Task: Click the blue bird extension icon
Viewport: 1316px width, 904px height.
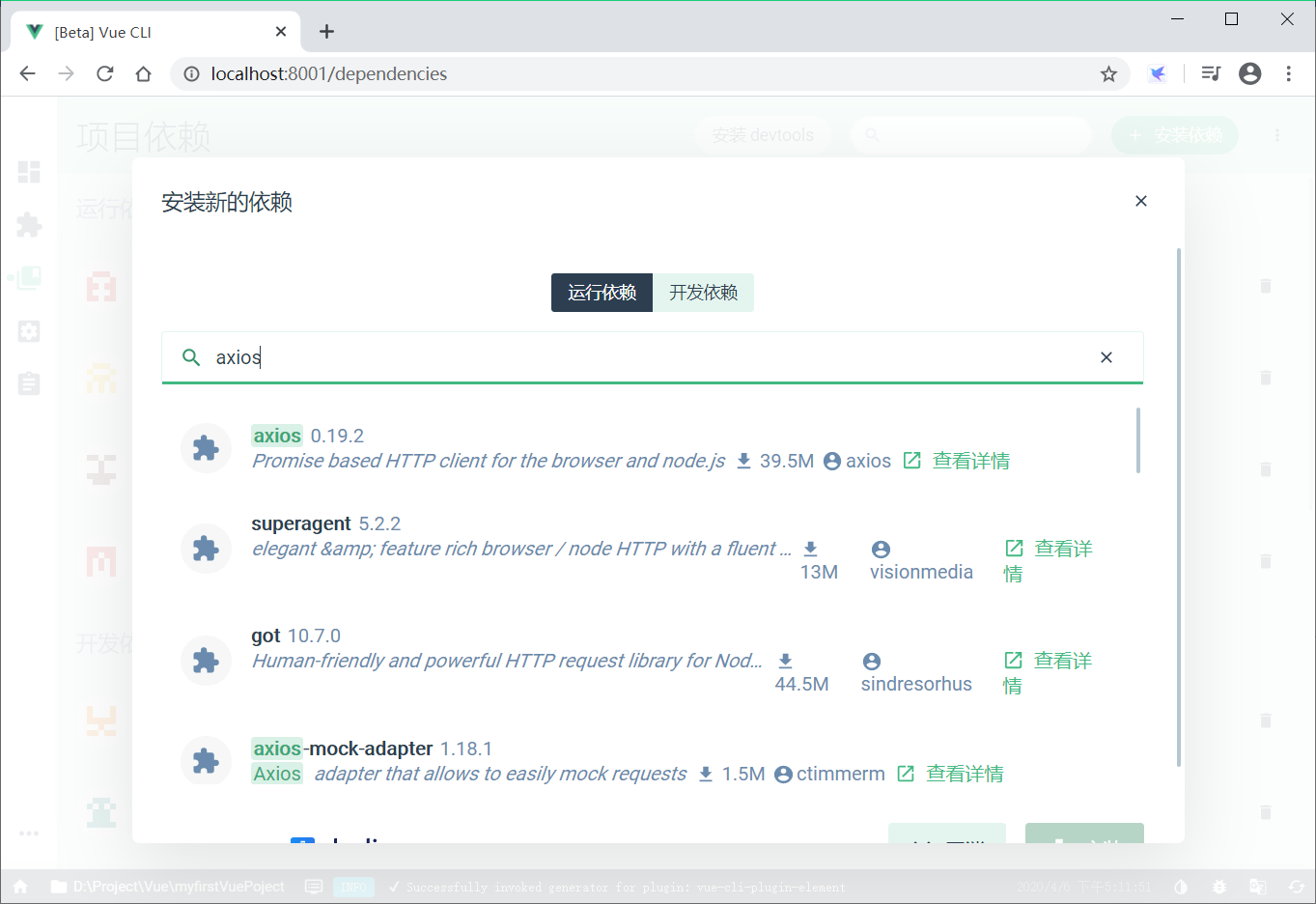Action: [1157, 73]
